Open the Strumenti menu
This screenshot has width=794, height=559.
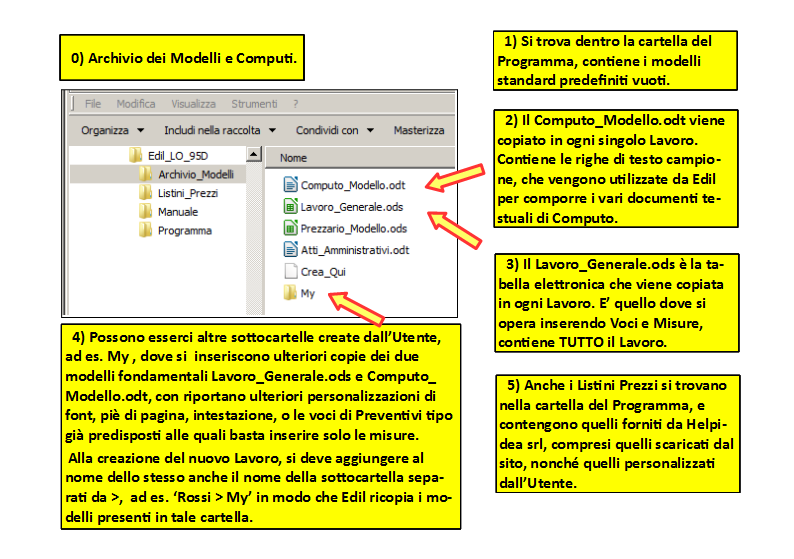point(254,104)
